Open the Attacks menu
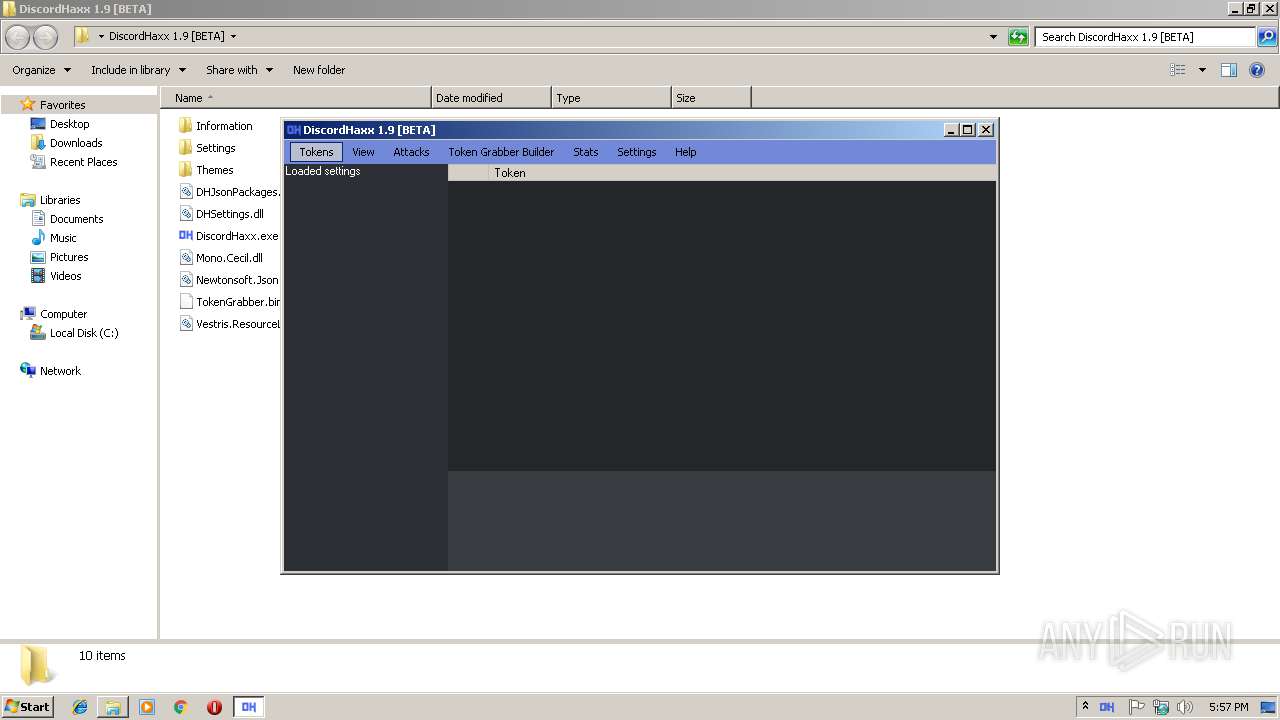 411,152
